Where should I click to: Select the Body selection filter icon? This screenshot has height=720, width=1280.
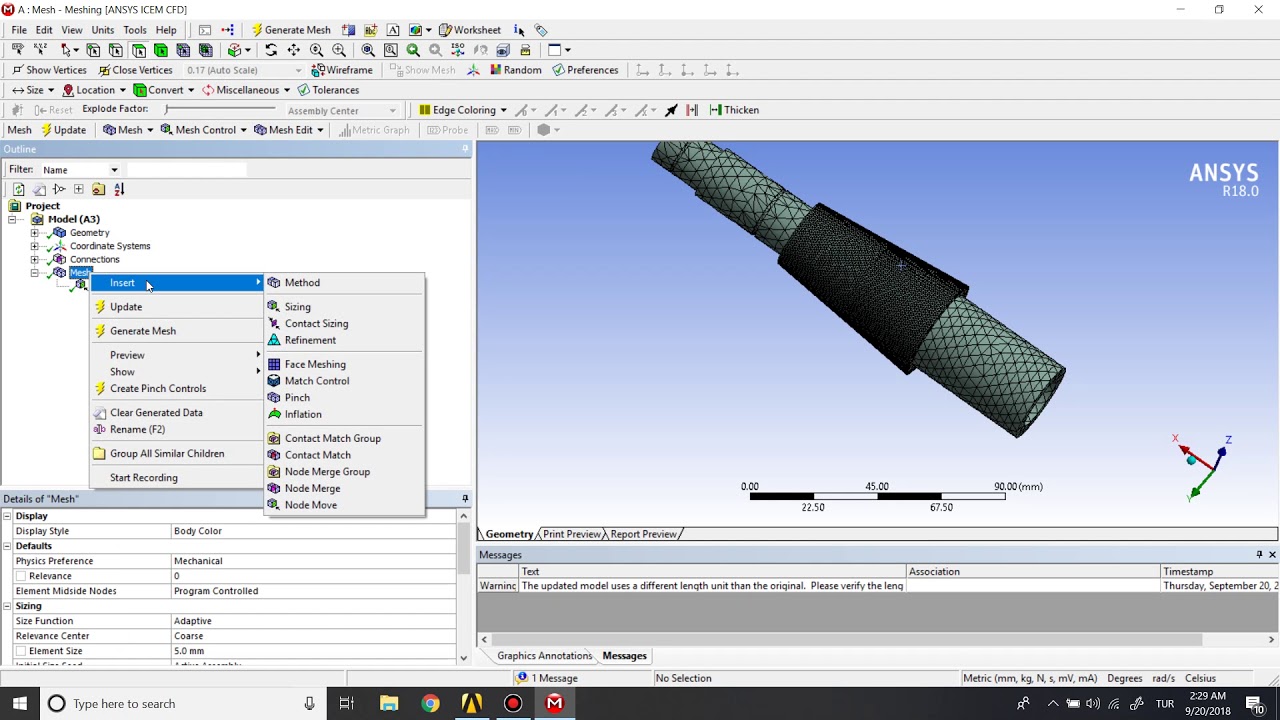click(x=160, y=50)
